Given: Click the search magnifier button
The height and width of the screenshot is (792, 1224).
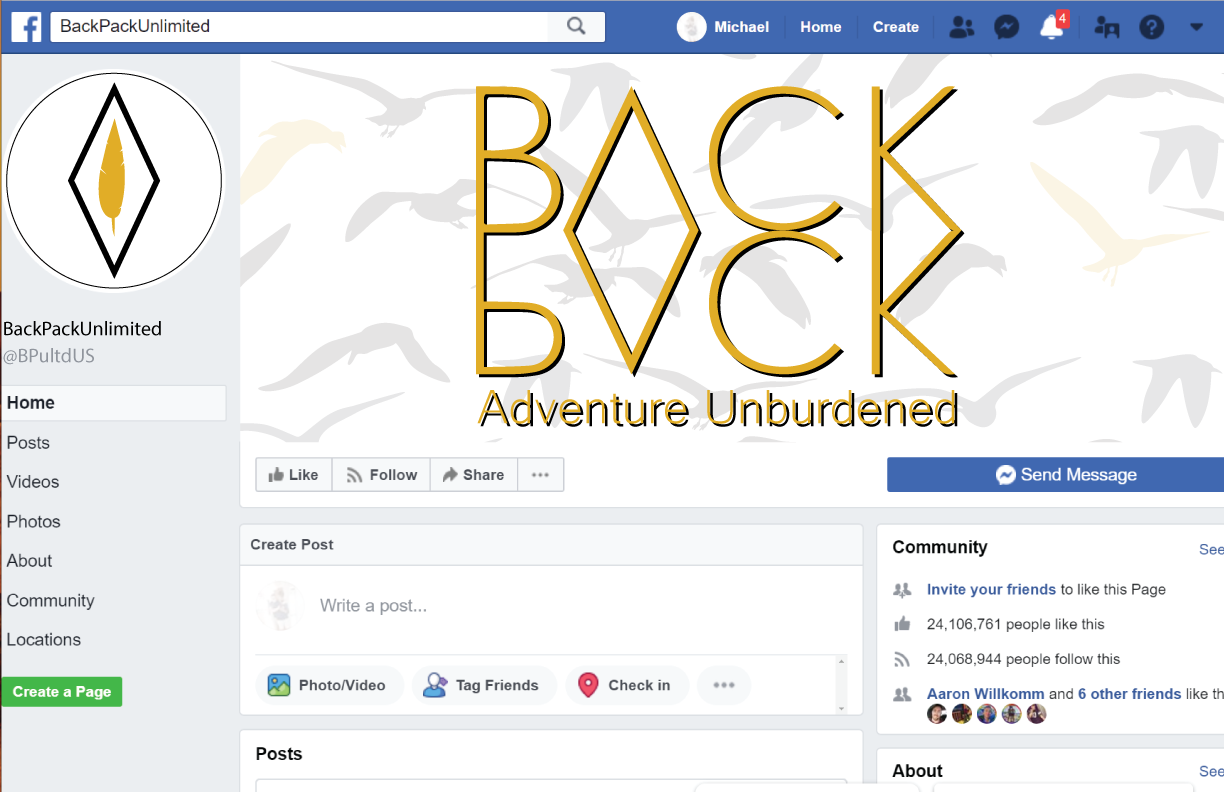Looking at the screenshot, I should point(576,27).
